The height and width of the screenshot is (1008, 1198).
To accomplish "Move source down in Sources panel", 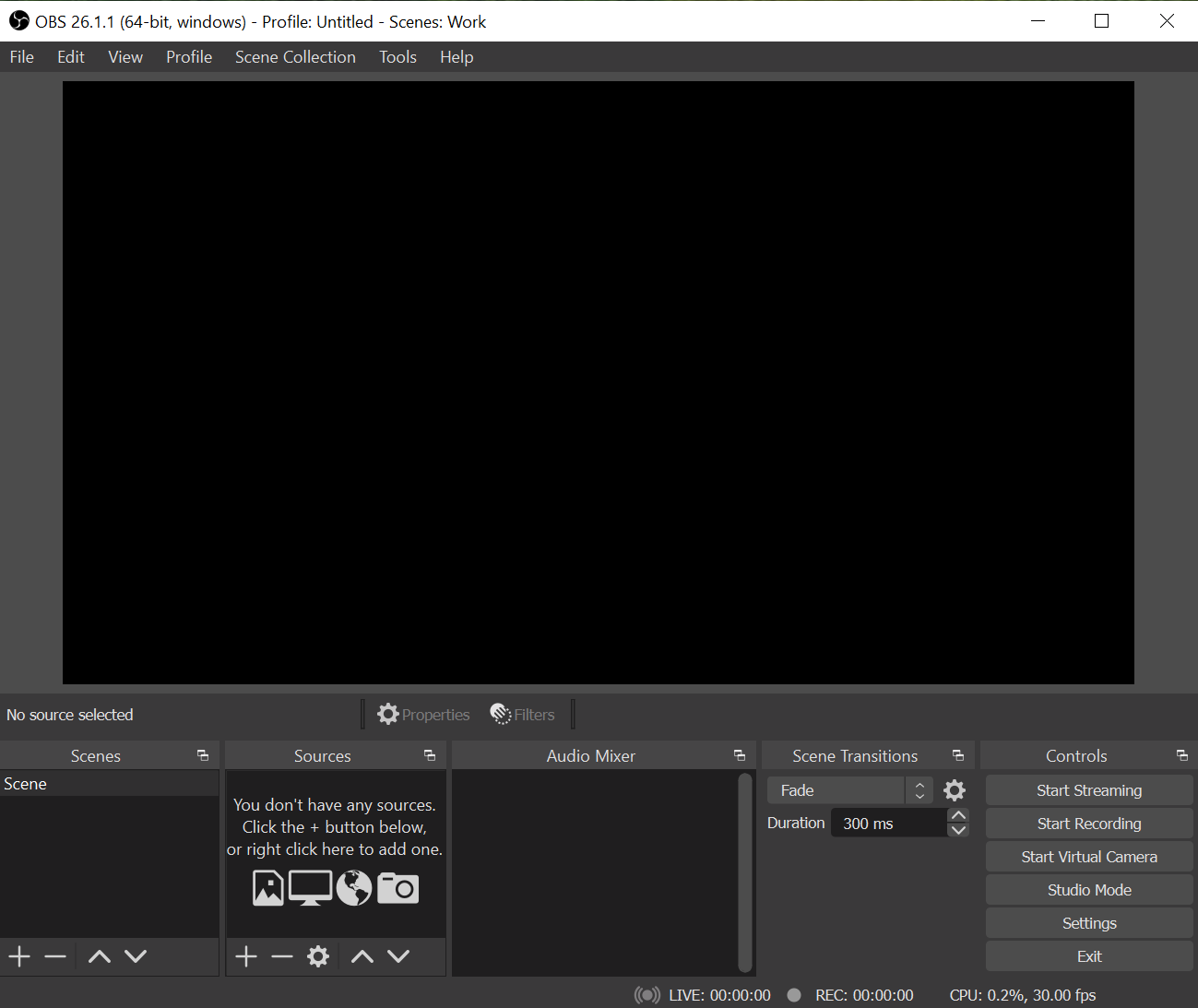I will [x=398, y=956].
